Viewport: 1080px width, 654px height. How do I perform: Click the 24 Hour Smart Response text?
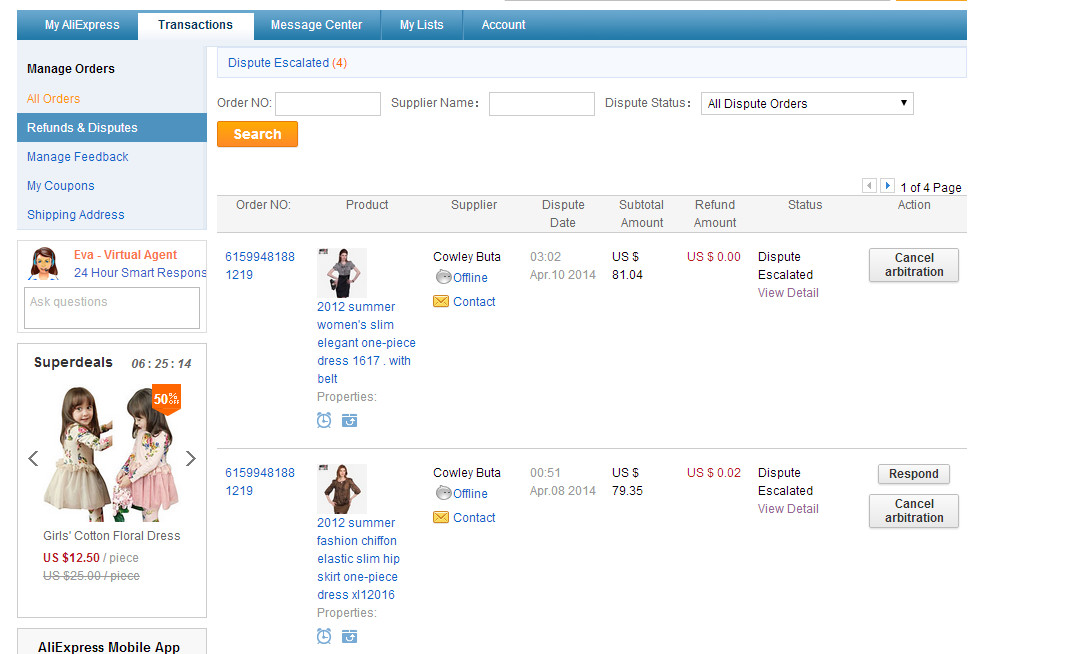pyautogui.click(x=140, y=273)
